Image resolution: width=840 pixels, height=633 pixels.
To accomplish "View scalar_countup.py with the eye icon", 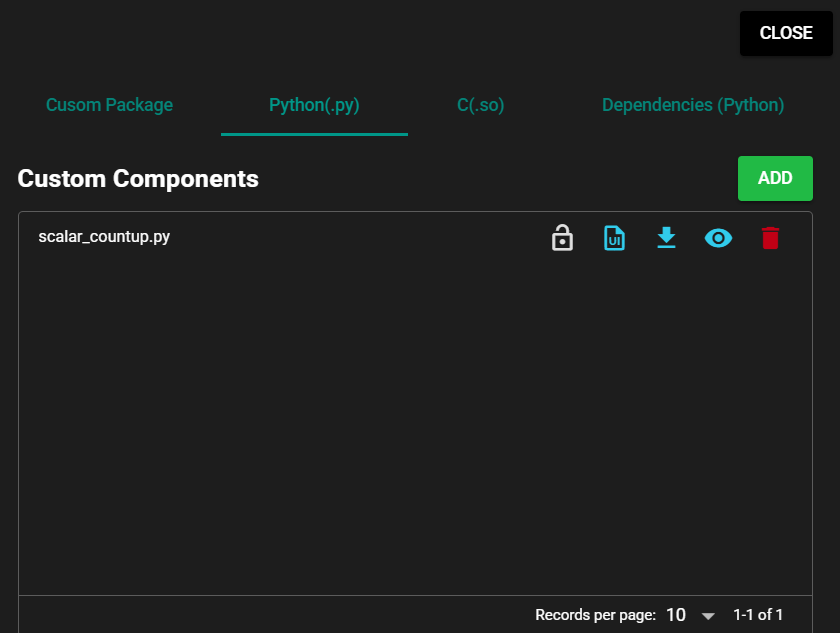I will coord(718,238).
